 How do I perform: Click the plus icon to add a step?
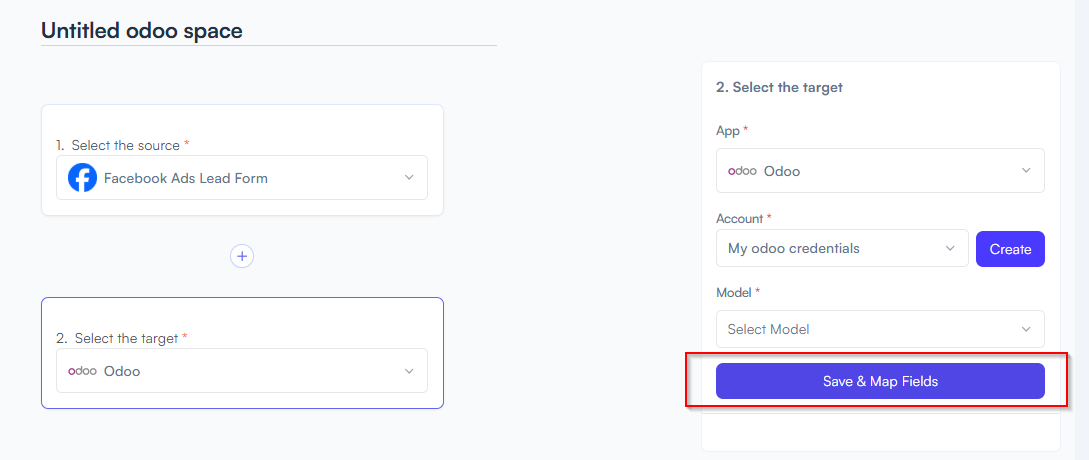click(242, 256)
